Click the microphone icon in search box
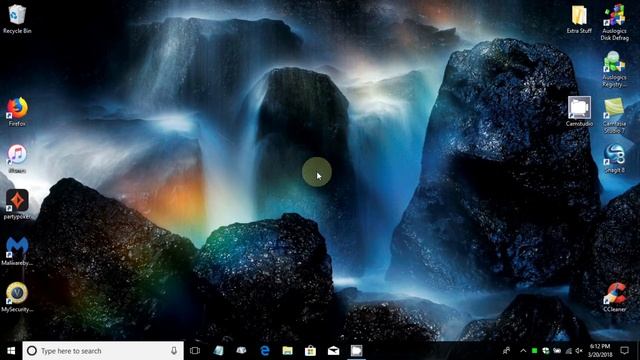This screenshot has height=360, width=640. [174, 351]
